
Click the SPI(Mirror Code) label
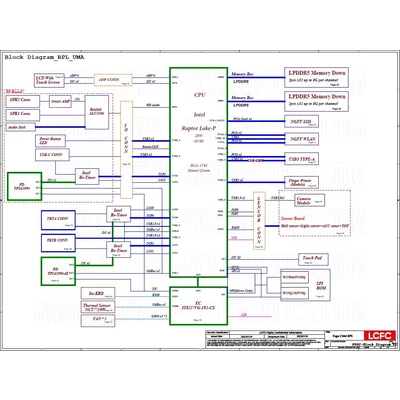(241, 291)
